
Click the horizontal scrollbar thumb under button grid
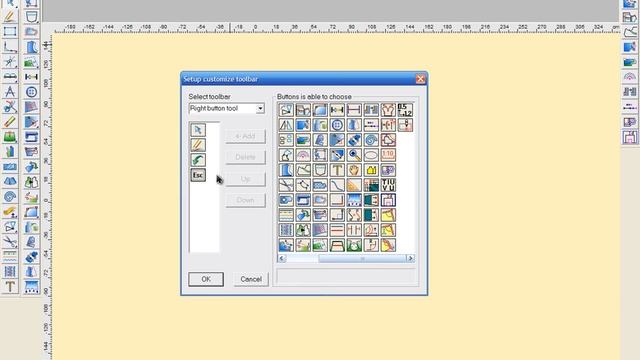[x=362, y=258]
